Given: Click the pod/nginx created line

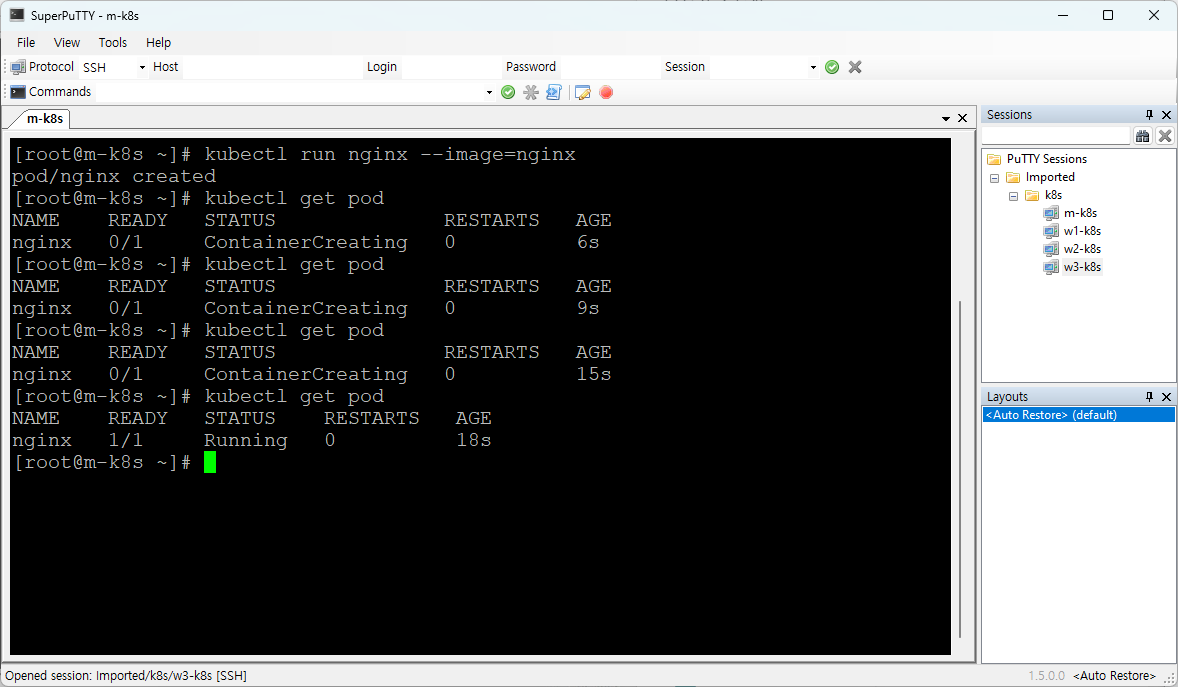Looking at the screenshot, I should [x=113, y=177].
